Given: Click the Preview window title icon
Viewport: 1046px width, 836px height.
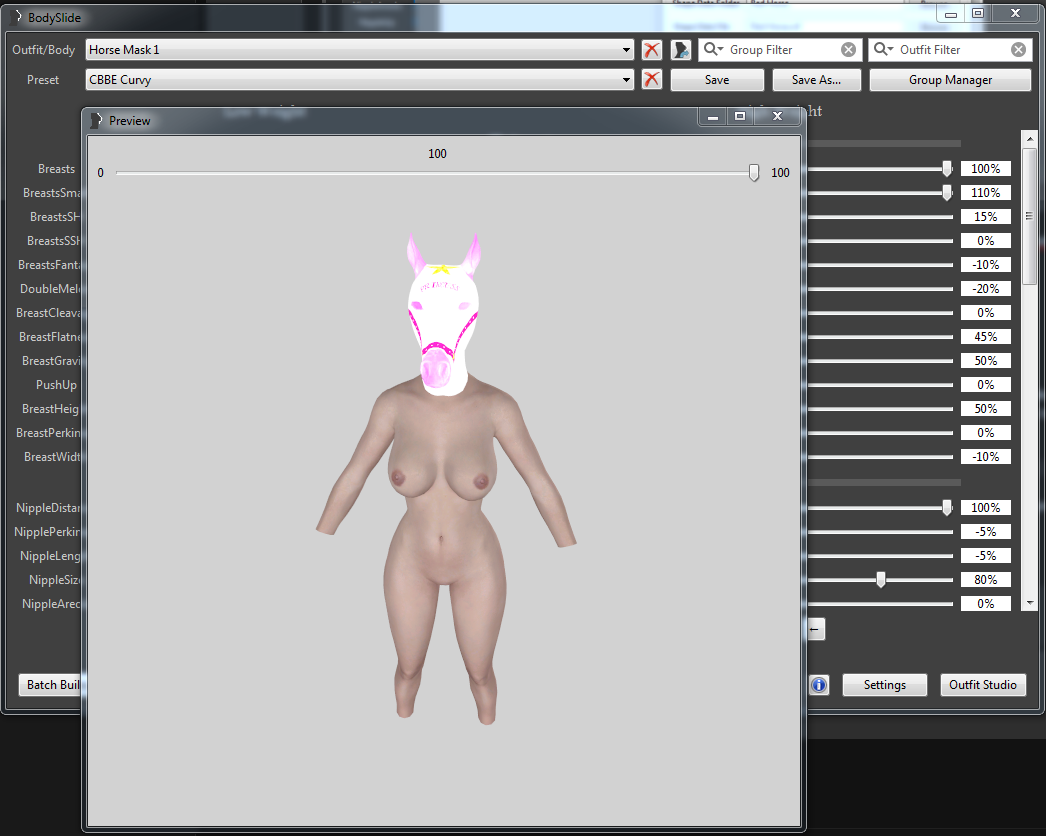Looking at the screenshot, I should click(x=97, y=120).
